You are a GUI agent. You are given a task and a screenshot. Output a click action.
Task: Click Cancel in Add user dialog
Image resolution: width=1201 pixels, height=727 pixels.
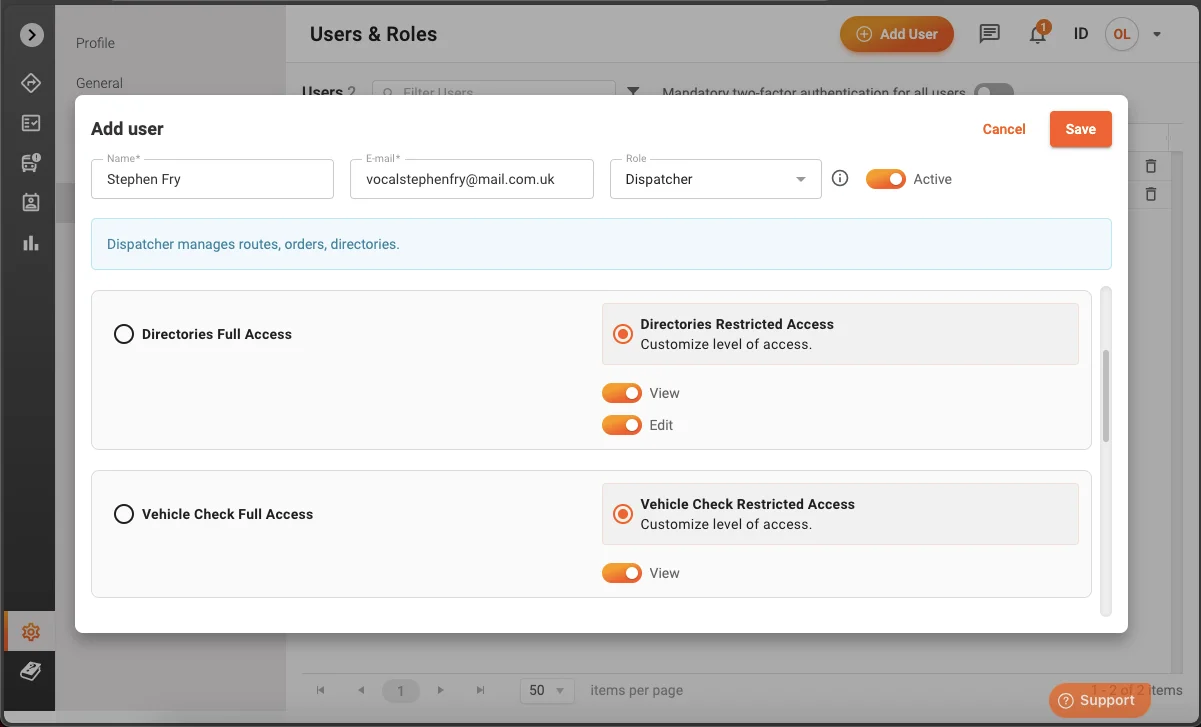pyautogui.click(x=1004, y=129)
